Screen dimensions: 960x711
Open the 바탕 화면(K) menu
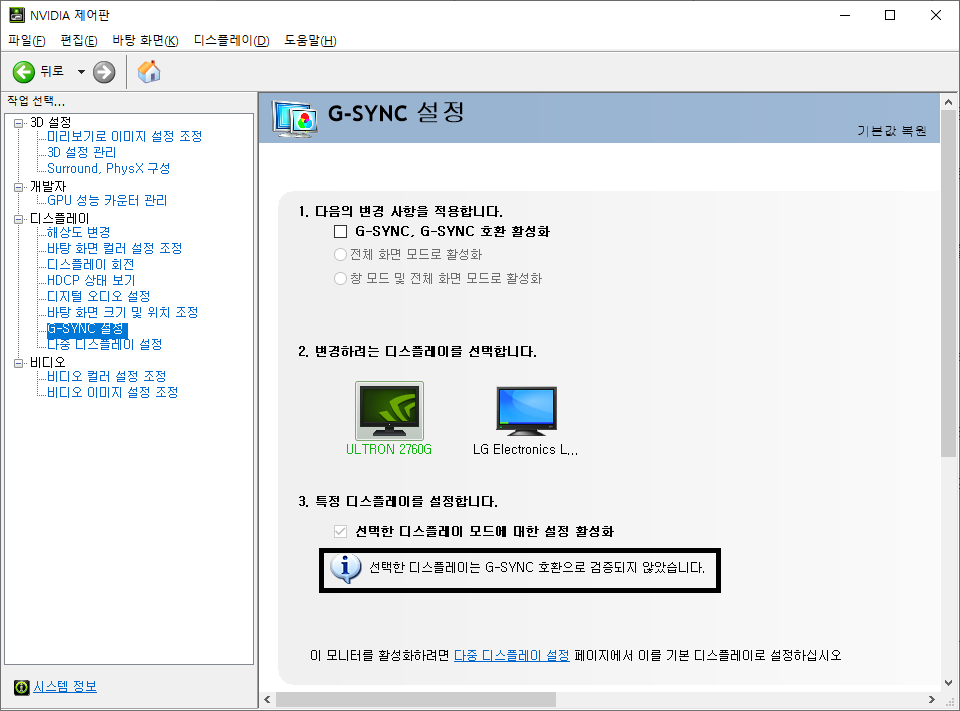[x=146, y=40]
